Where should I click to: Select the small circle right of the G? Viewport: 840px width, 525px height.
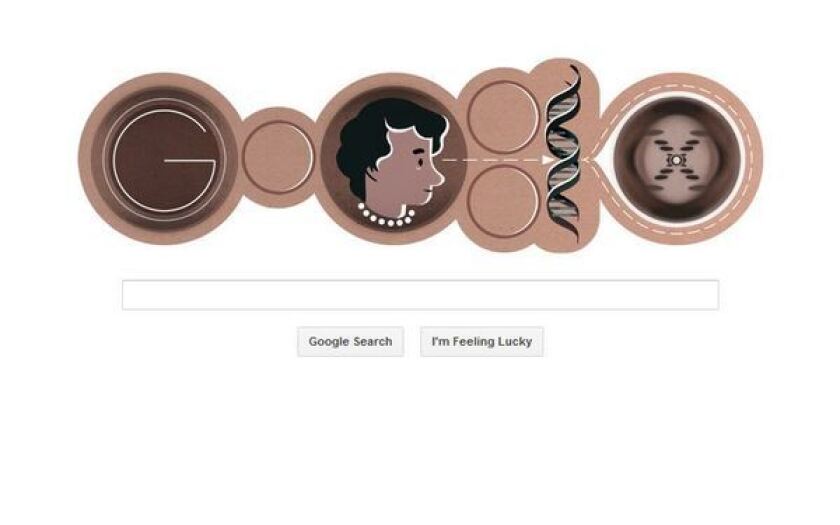pyautogui.click(x=277, y=157)
